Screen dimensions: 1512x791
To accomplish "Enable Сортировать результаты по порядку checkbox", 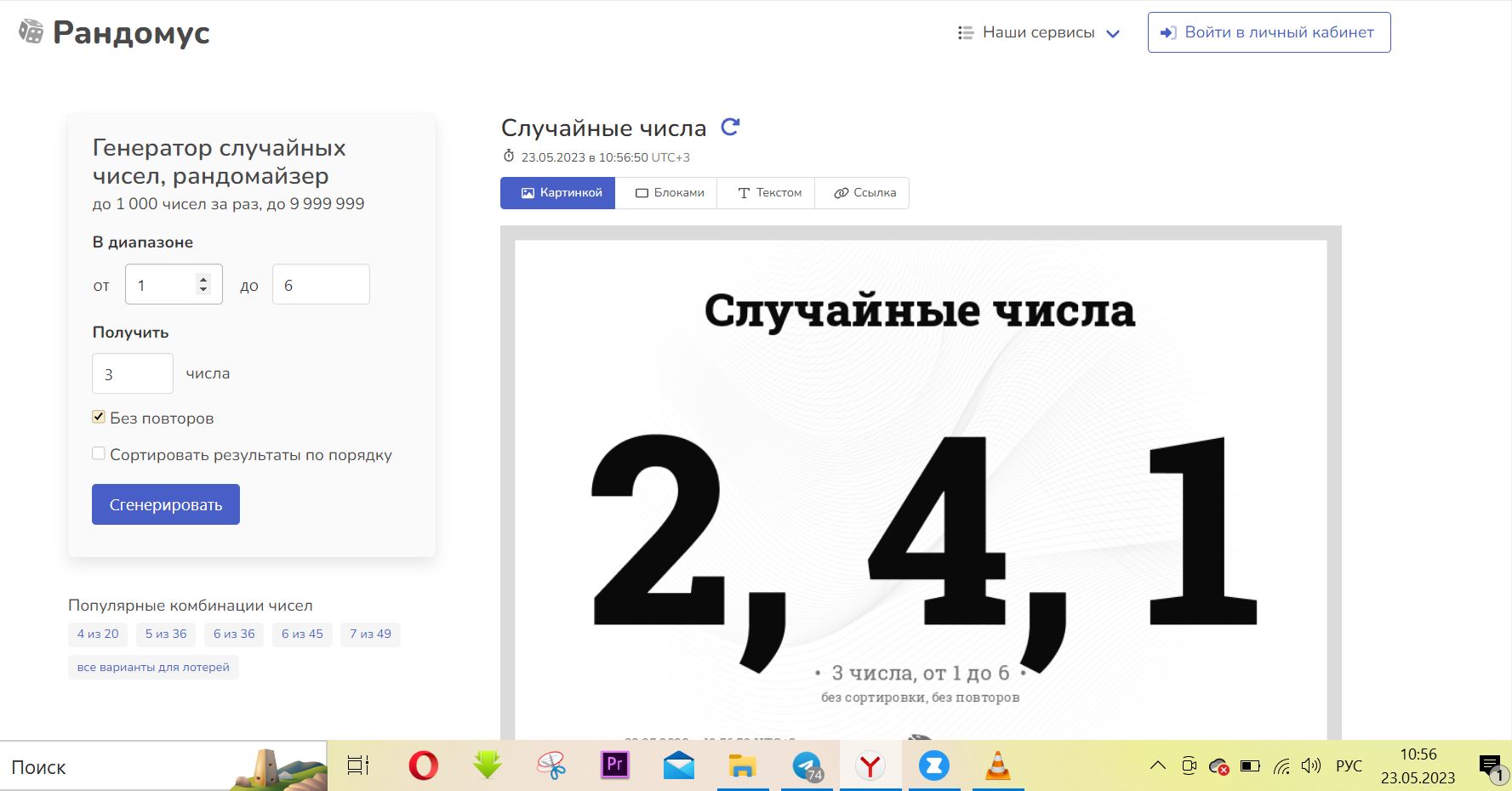I will 99,454.
